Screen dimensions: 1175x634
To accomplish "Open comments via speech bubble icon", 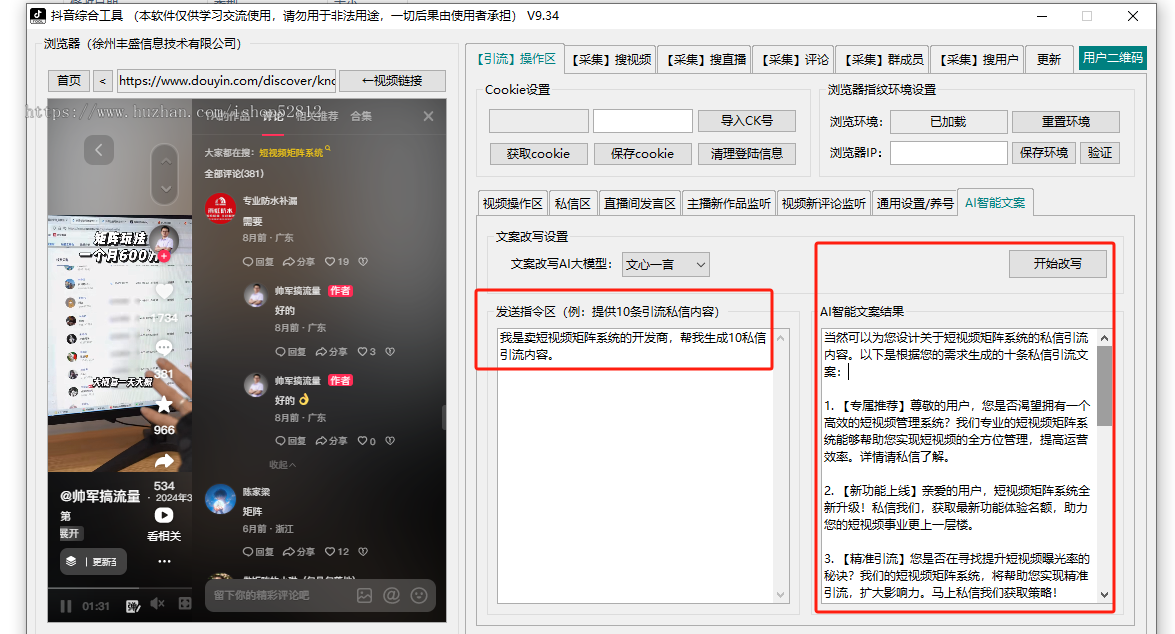I will [x=164, y=348].
